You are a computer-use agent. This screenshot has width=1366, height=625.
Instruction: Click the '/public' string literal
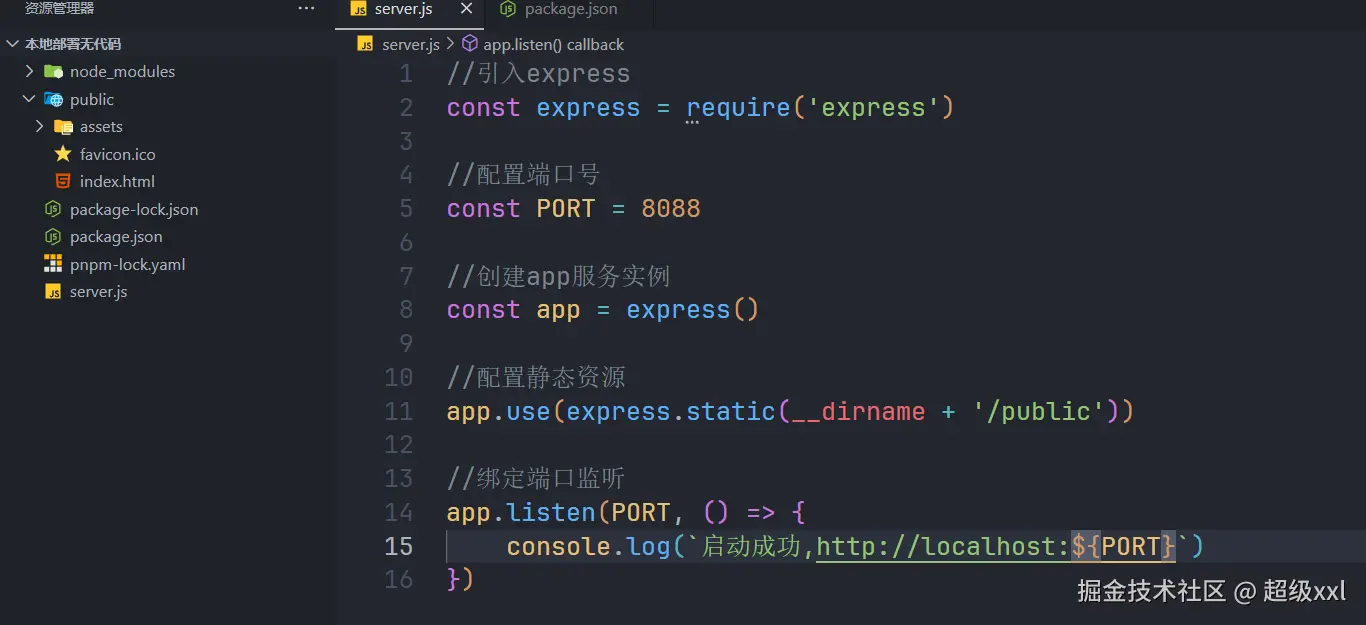(1037, 411)
